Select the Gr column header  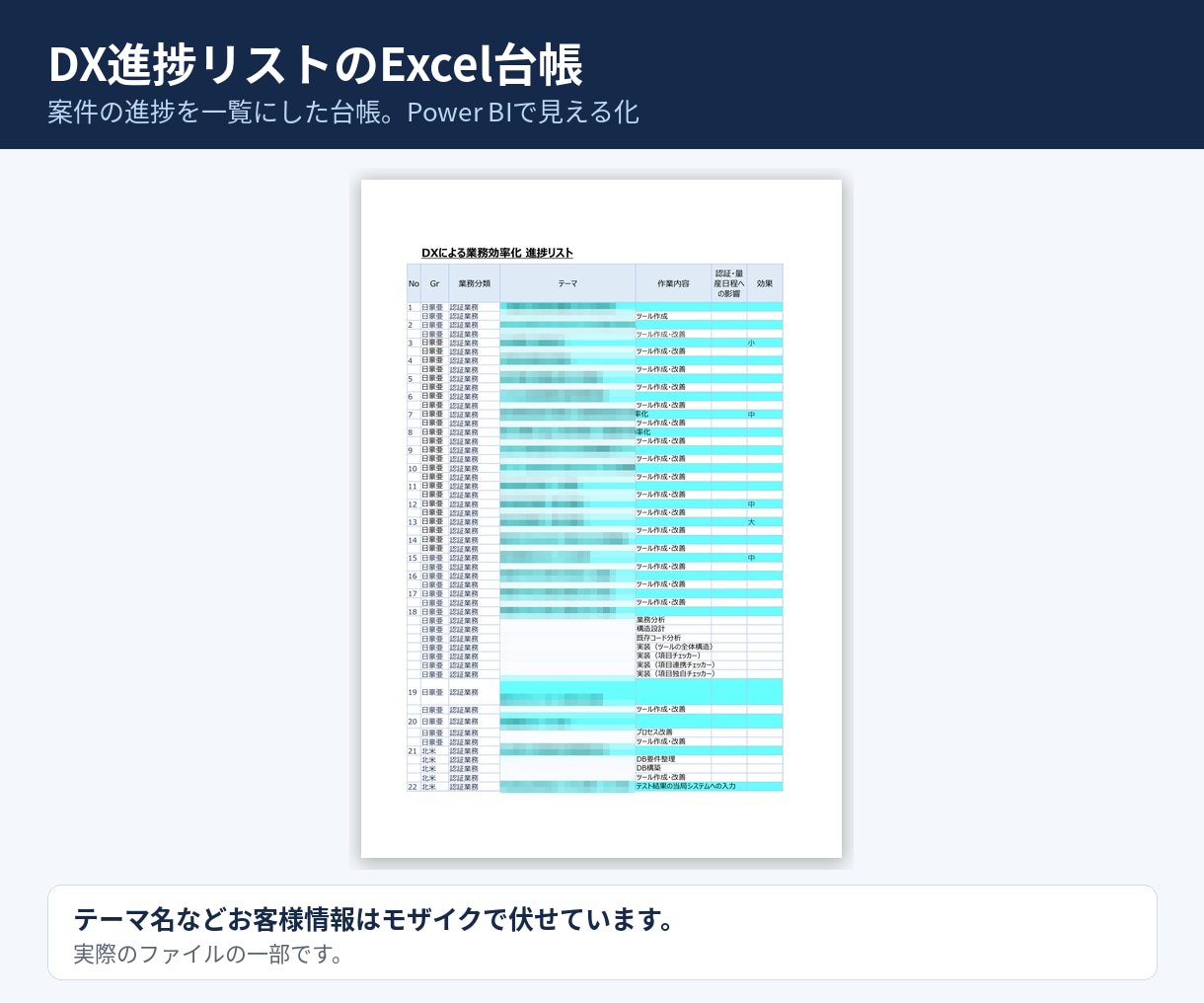434,283
